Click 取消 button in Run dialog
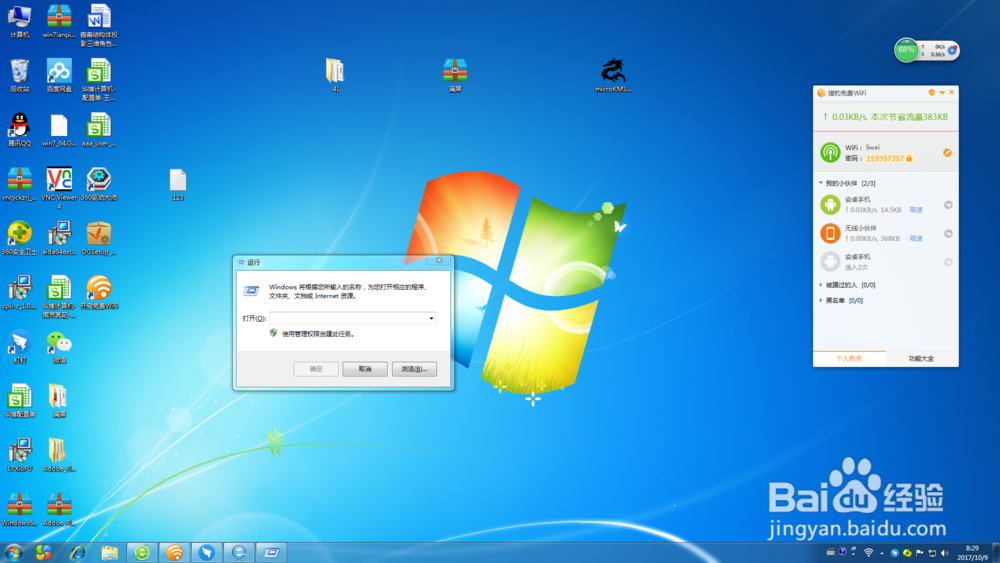This screenshot has height=563, width=1000. (365, 369)
